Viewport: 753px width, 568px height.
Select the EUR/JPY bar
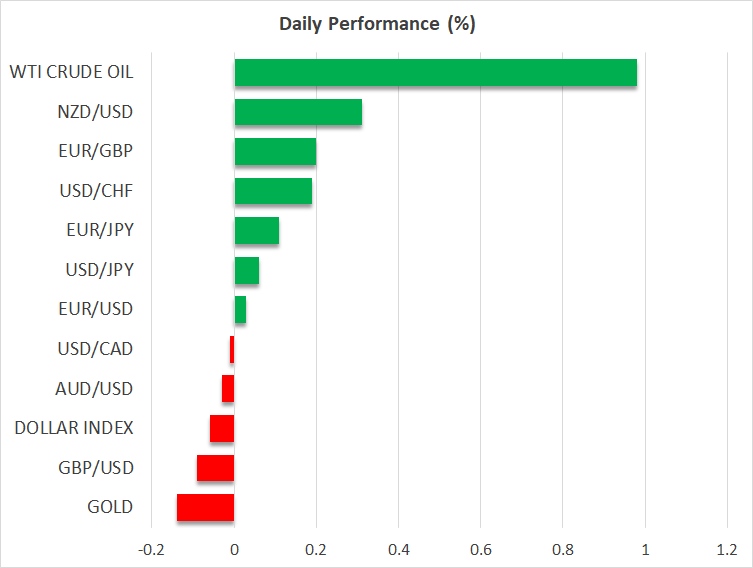[256, 231]
